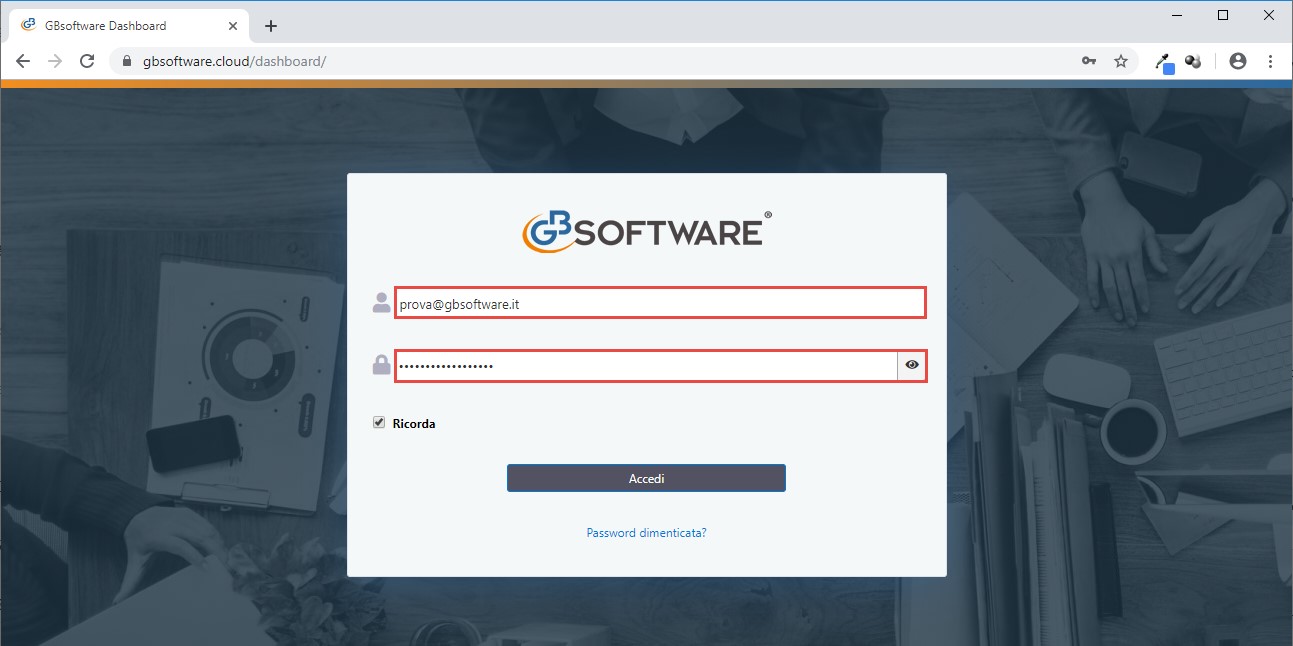Open saved passwords key icon in address bar
This screenshot has height=646, width=1293.
1089,61
